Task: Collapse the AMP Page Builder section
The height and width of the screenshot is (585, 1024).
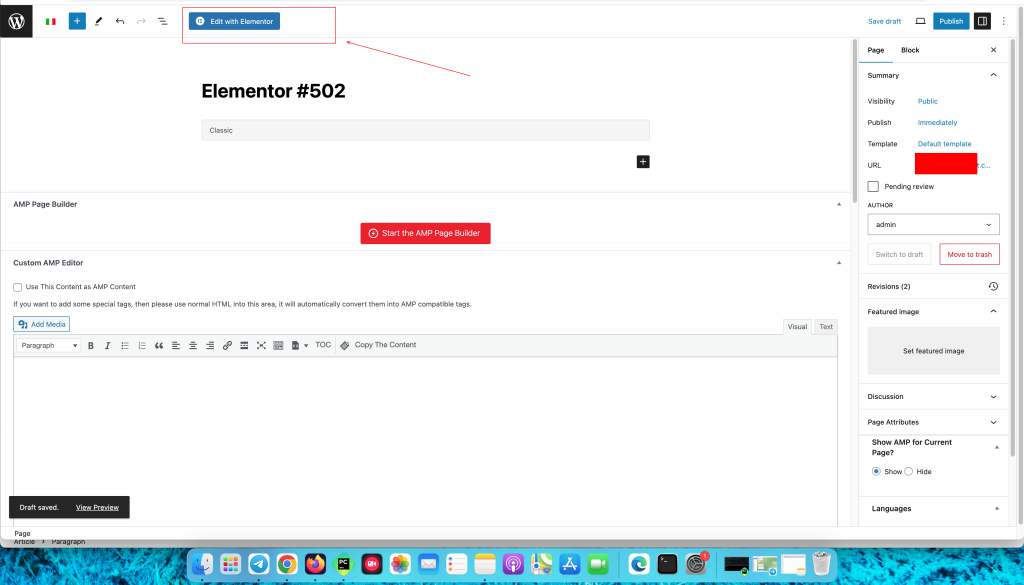Action: tap(839, 204)
